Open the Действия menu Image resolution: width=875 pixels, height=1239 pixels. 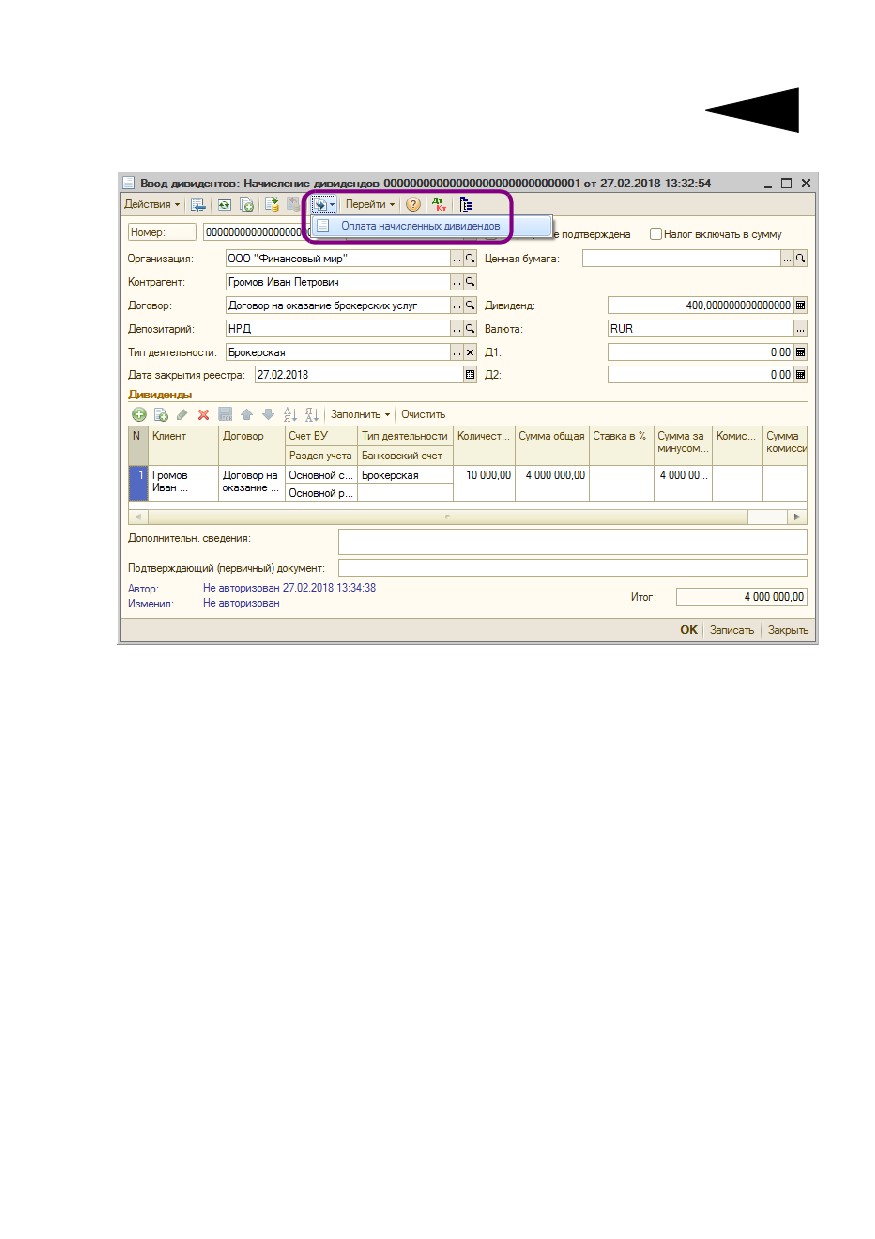[152, 204]
